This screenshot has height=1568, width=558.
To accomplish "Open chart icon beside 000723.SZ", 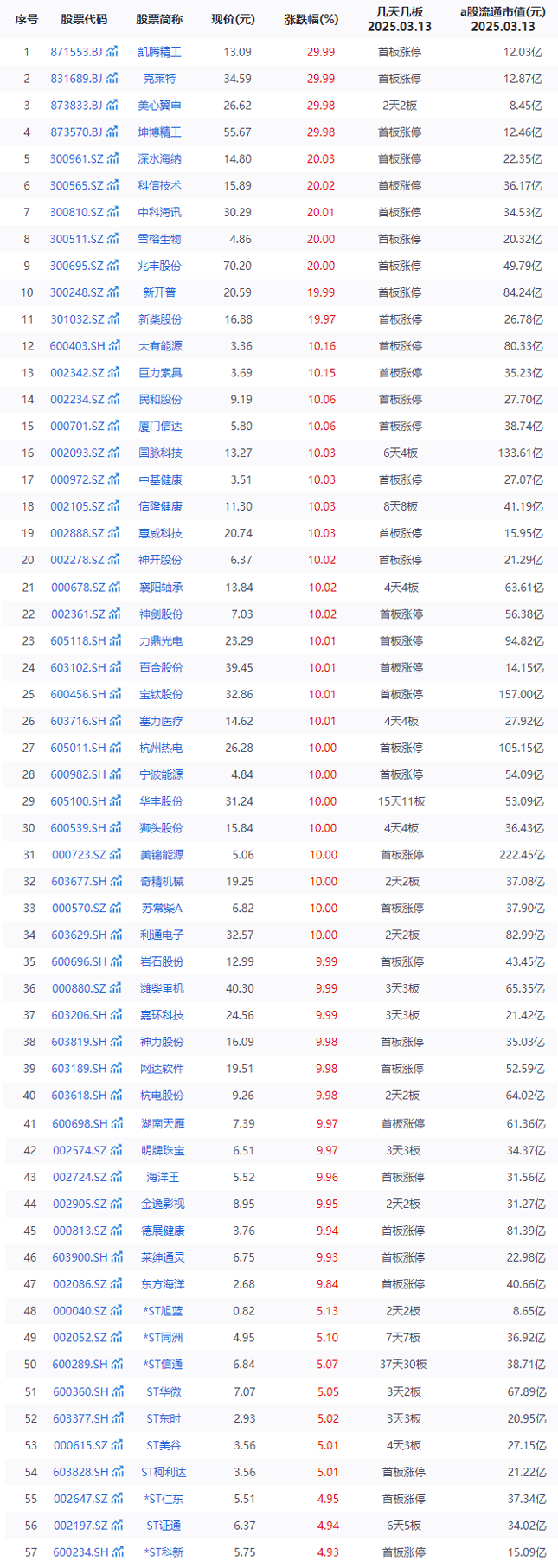I will click(116, 855).
